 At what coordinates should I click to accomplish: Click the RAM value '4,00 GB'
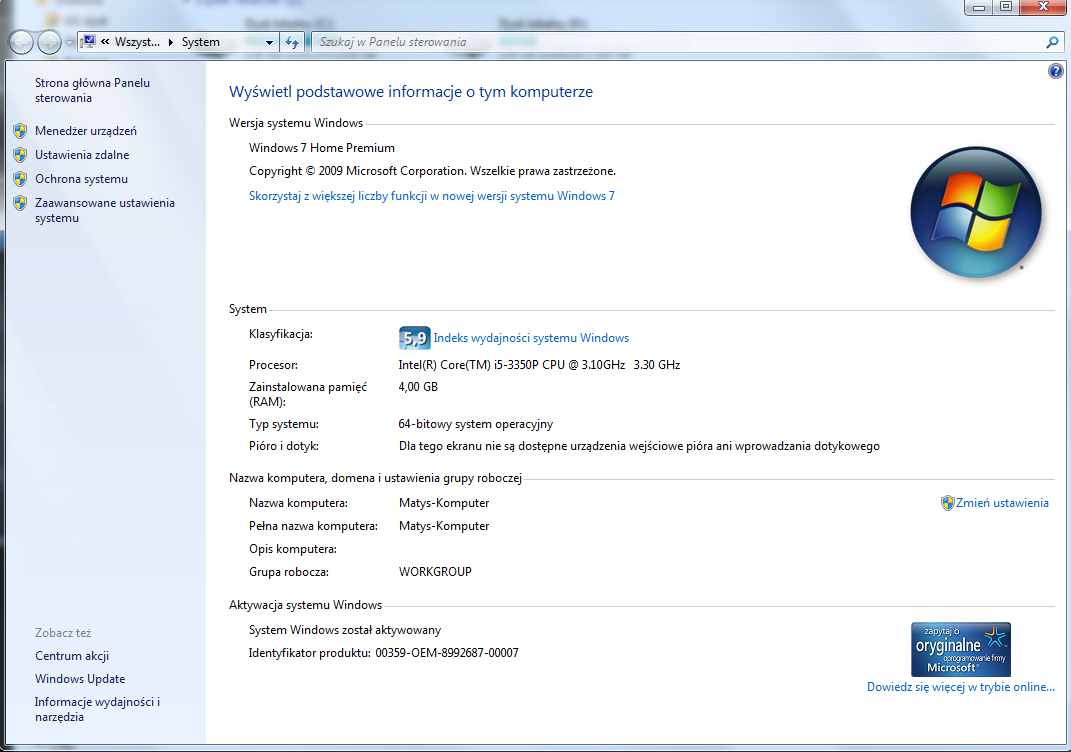point(418,387)
